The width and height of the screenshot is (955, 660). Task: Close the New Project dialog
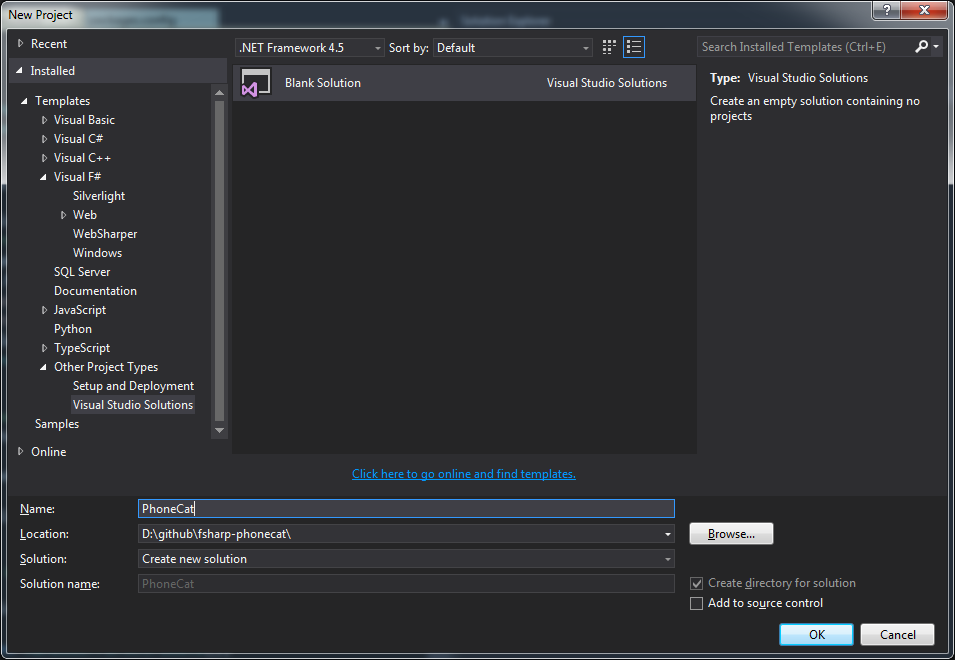924,10
